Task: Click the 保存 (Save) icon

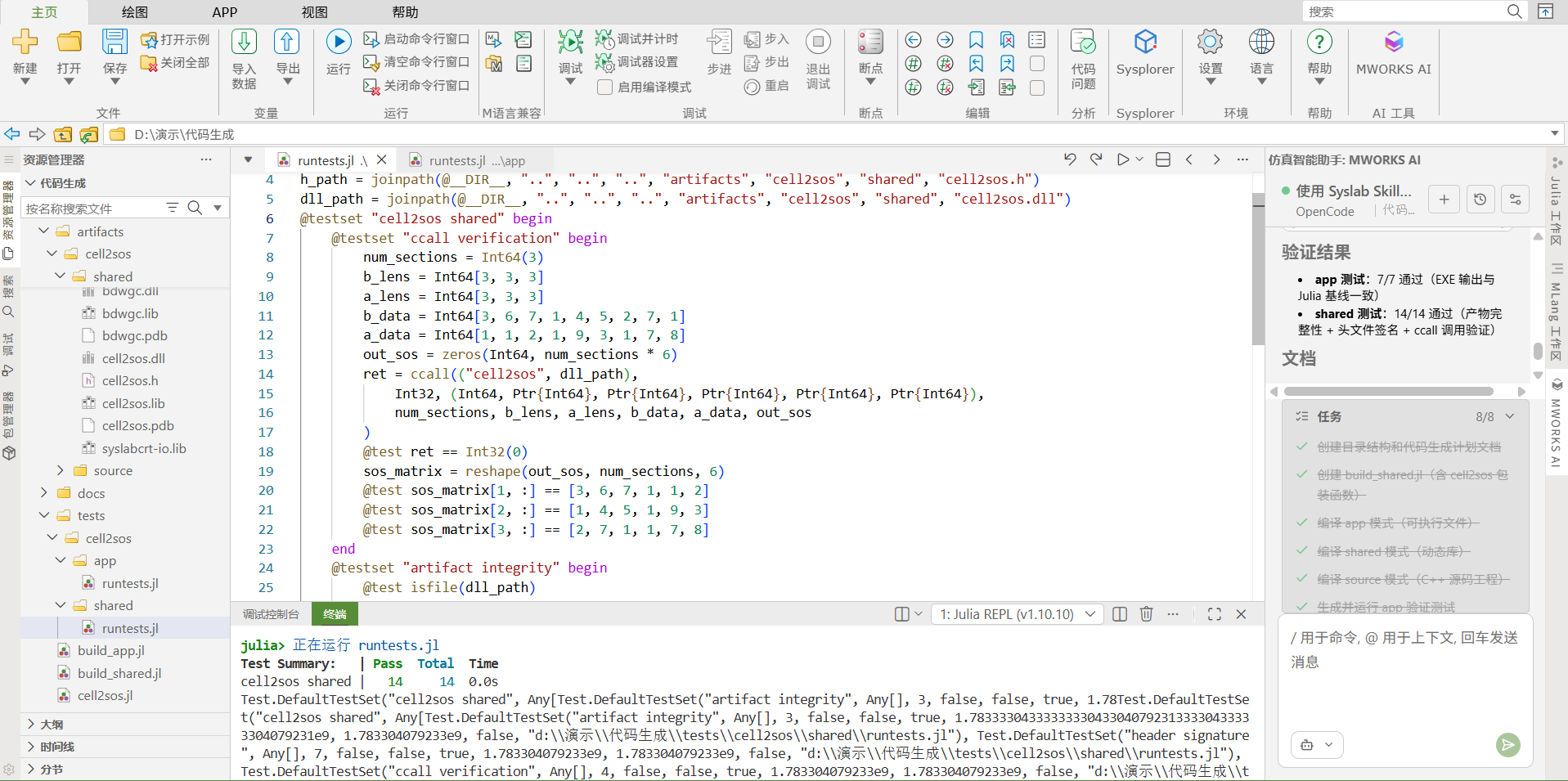Action: [115, 41]
